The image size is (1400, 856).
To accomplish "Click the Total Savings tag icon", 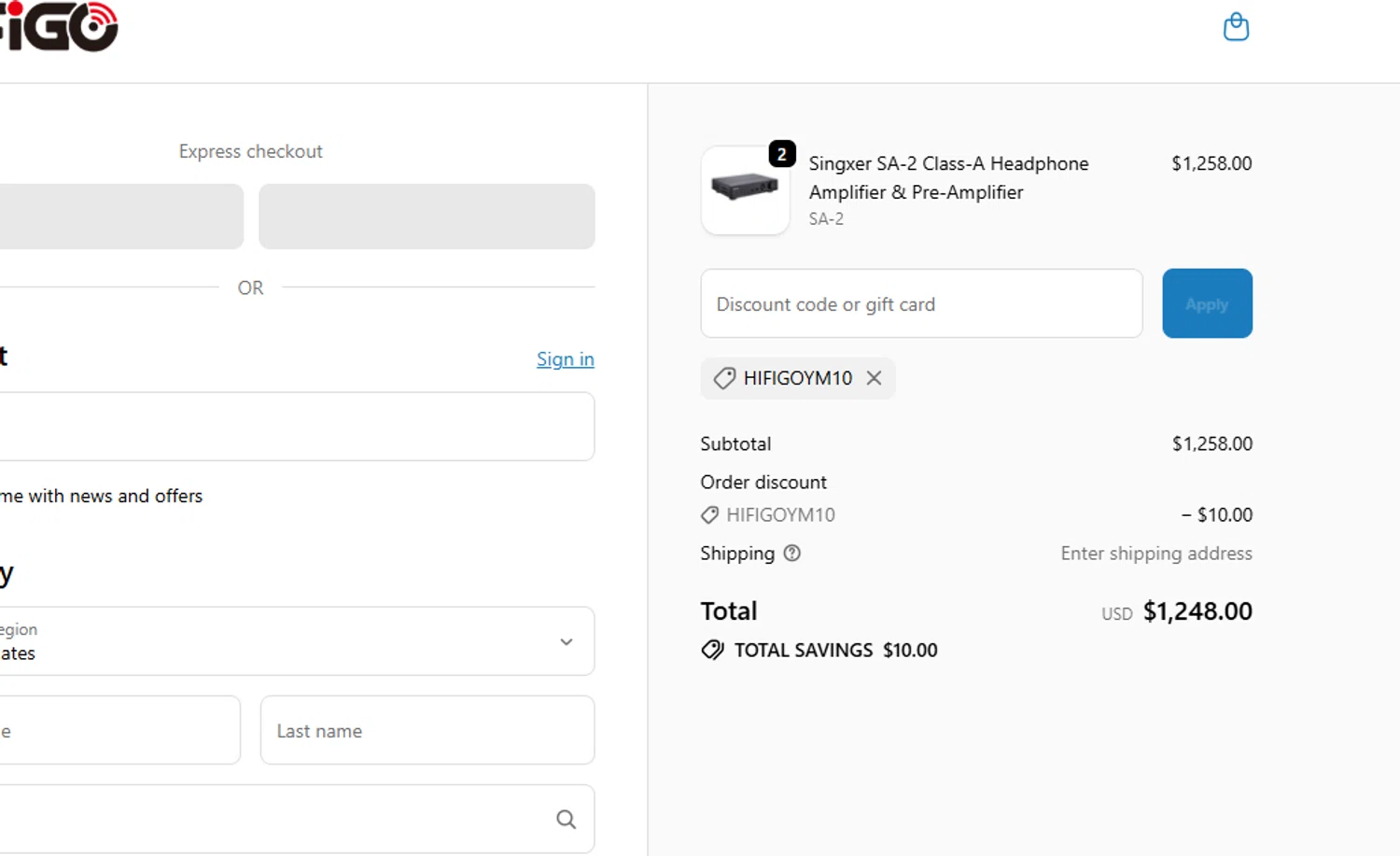I will point(712,650).
